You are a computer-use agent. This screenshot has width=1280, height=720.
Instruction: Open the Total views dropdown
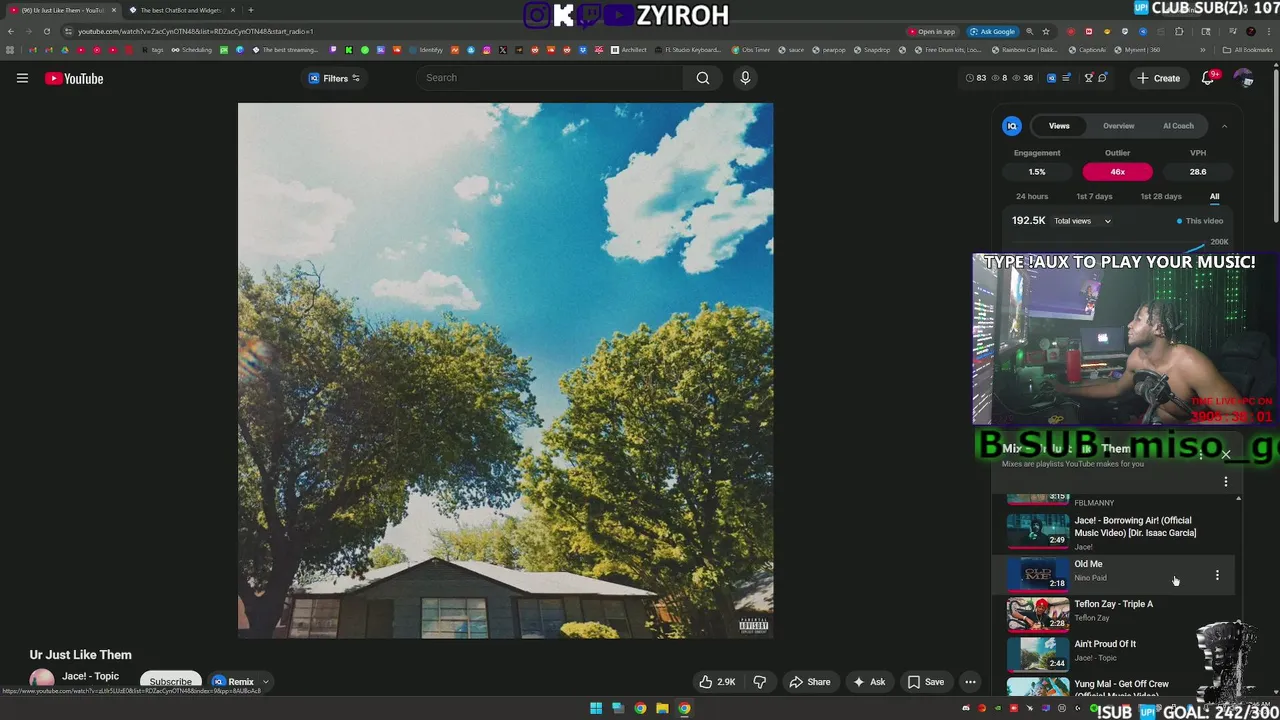[1082, 221]
